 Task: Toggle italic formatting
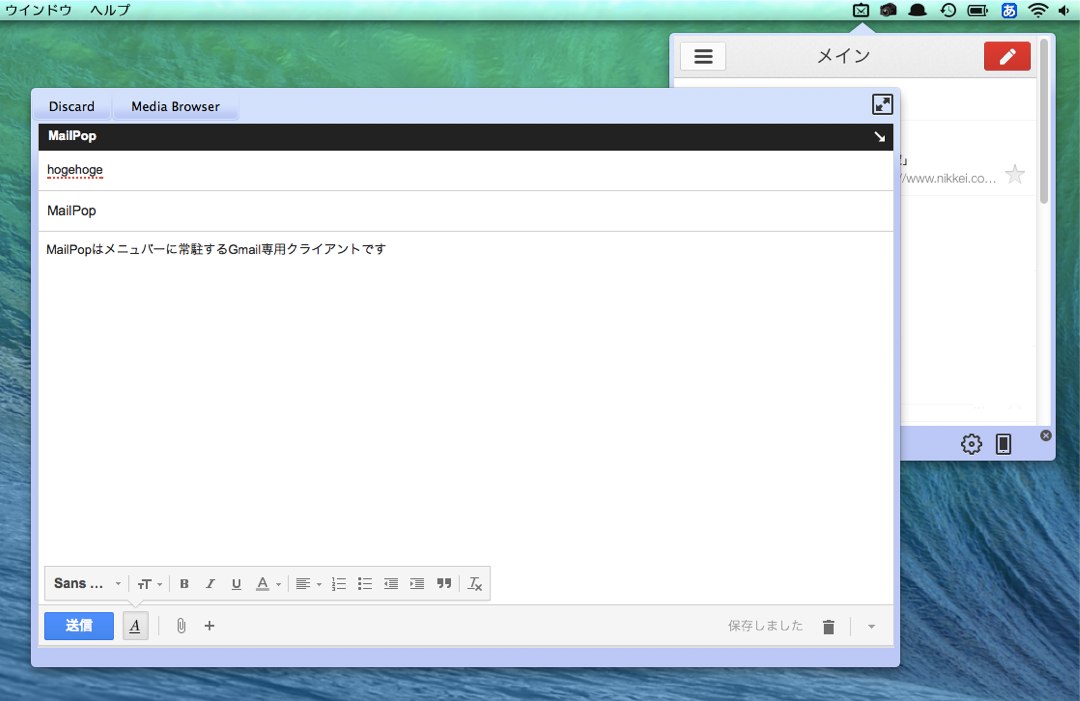click(x=210, y=584)
